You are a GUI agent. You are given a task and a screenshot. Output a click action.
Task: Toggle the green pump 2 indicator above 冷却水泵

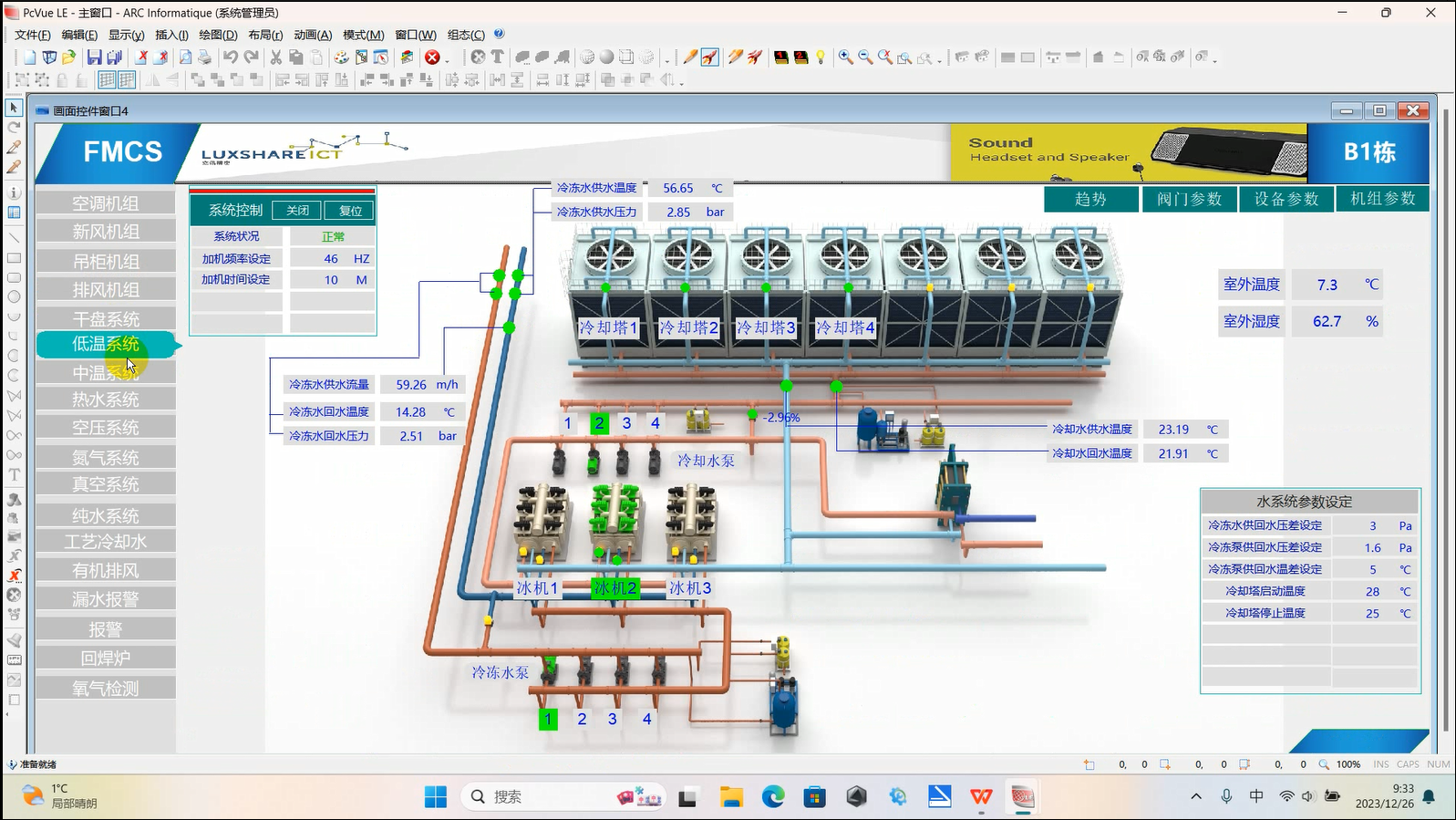click(599, 423)
